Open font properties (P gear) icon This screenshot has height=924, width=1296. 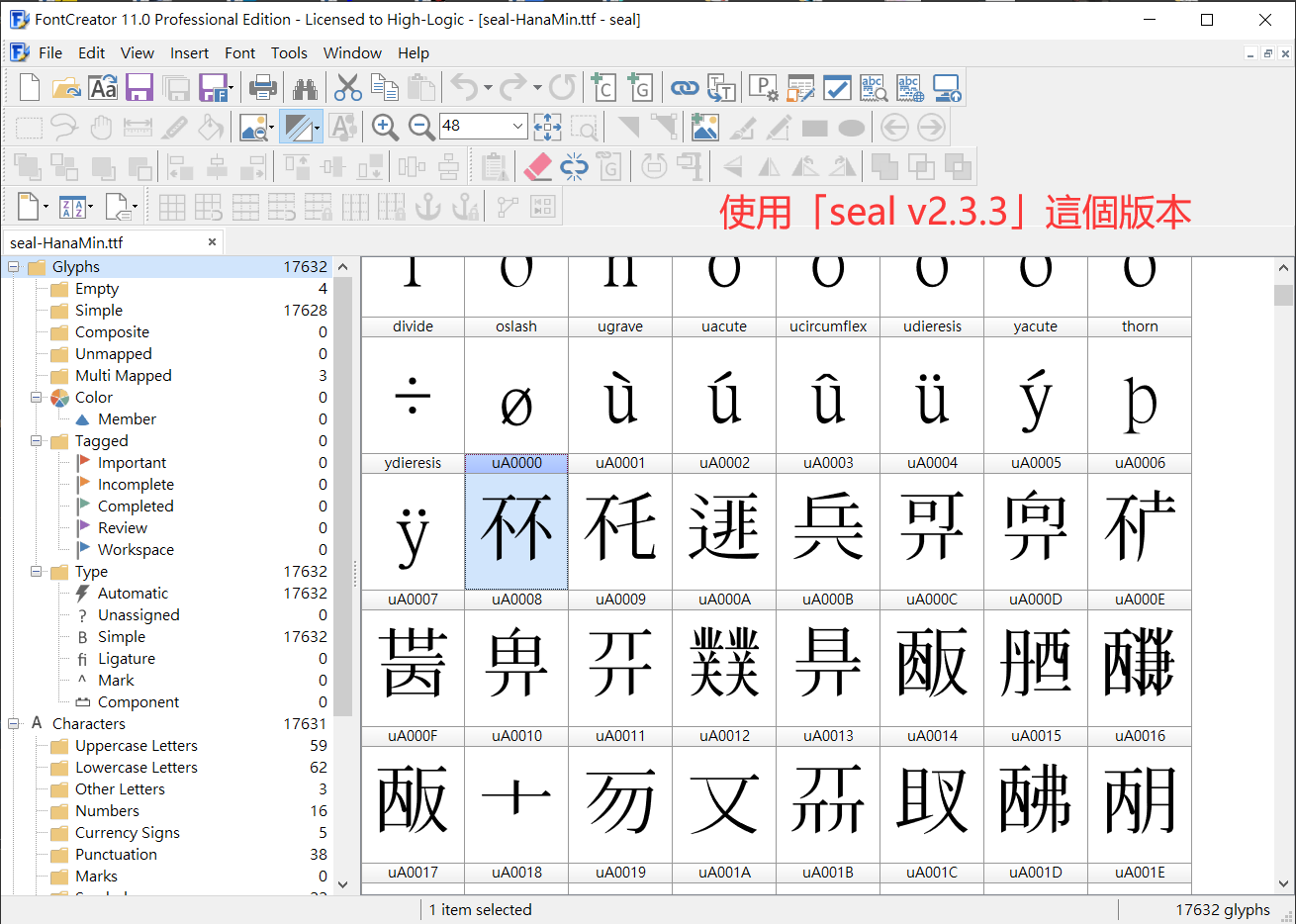[x=764, y=88]
